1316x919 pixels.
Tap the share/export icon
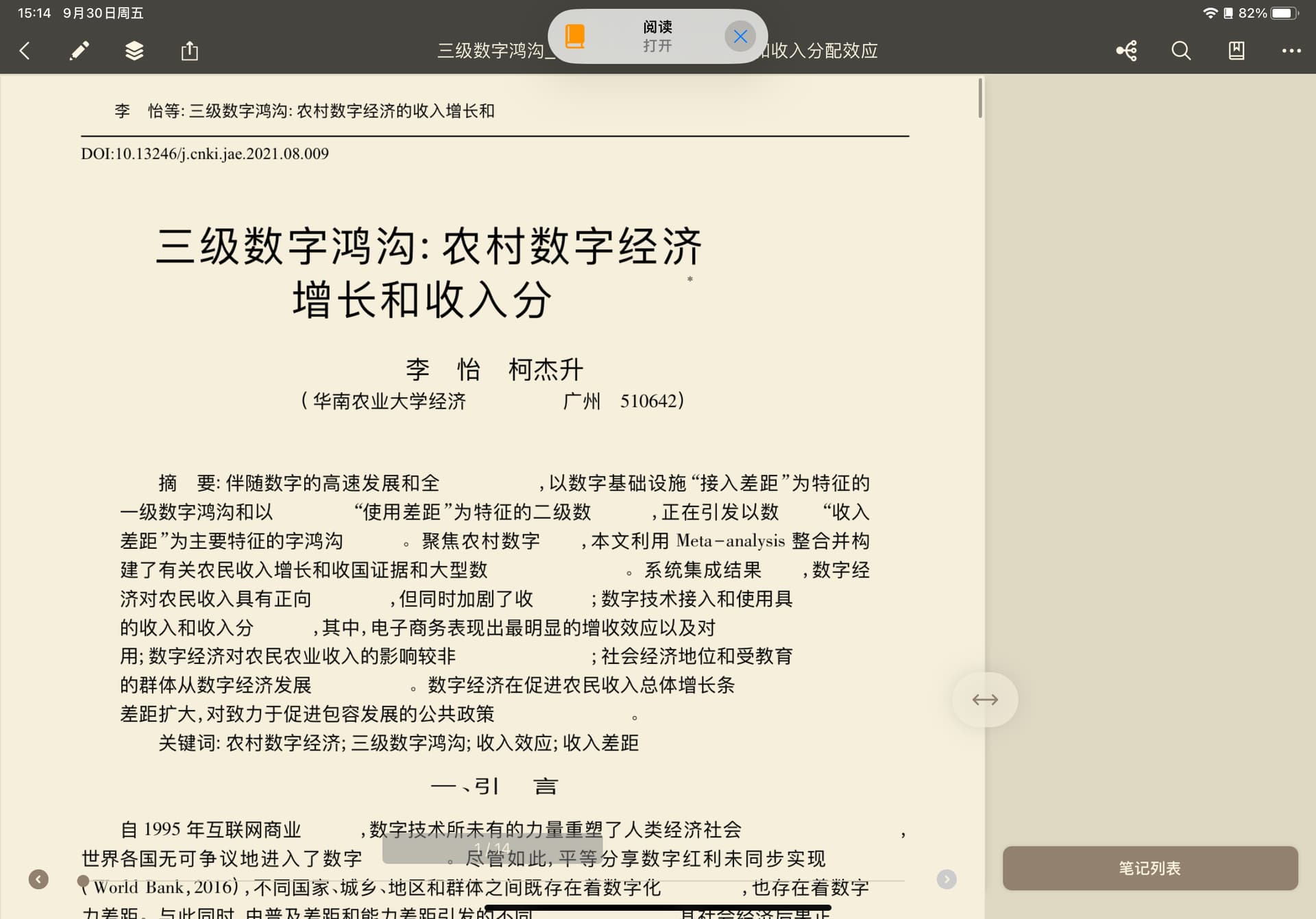[190, 51]
